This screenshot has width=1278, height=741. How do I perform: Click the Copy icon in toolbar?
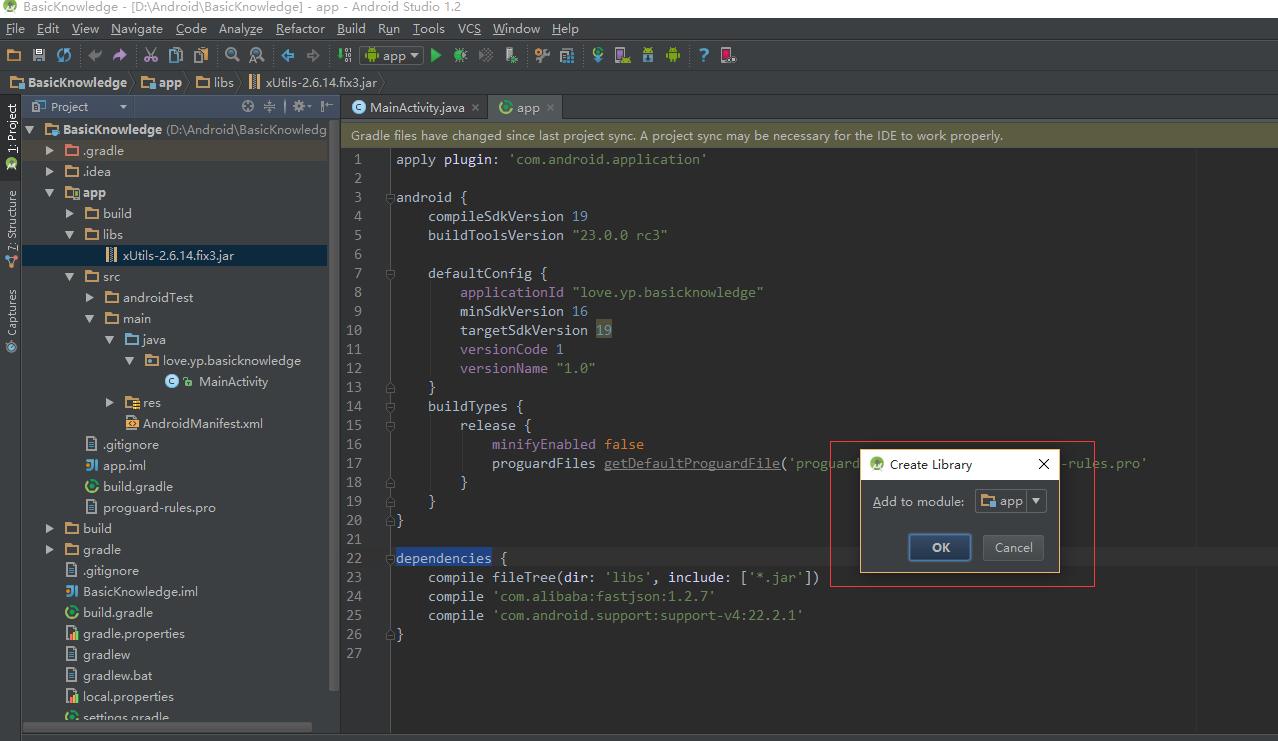pyautogui.click(x=176, y=55)
